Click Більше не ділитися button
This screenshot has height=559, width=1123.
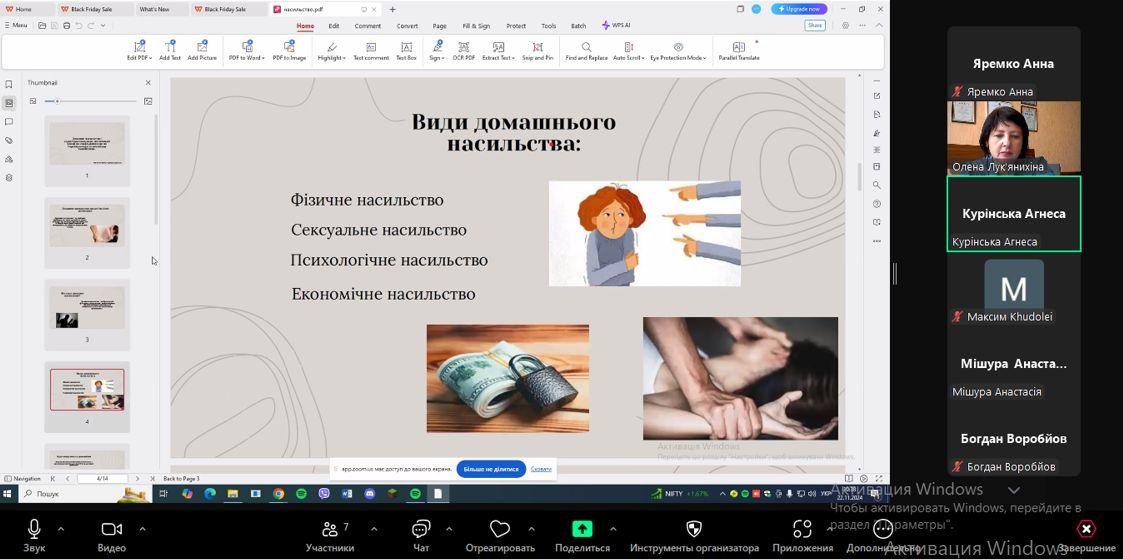point(491,469)
